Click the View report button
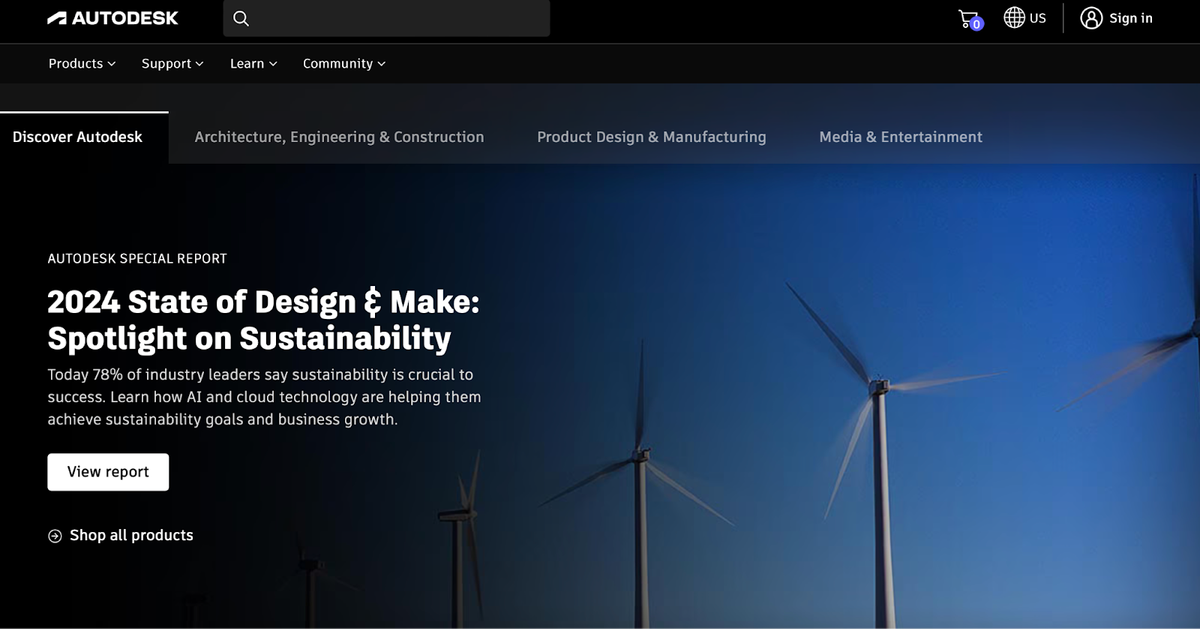The image size is (1200, 629). [108, 472]
